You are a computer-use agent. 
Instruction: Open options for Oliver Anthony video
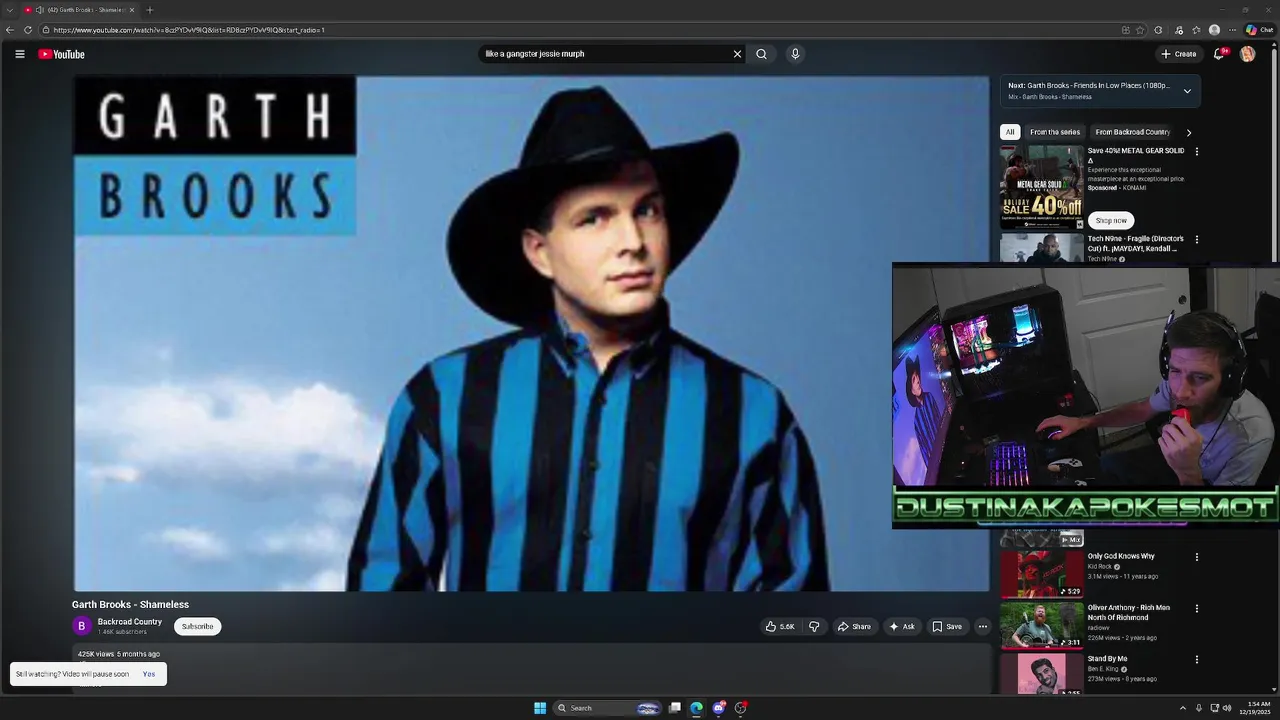pos(1196,608)
